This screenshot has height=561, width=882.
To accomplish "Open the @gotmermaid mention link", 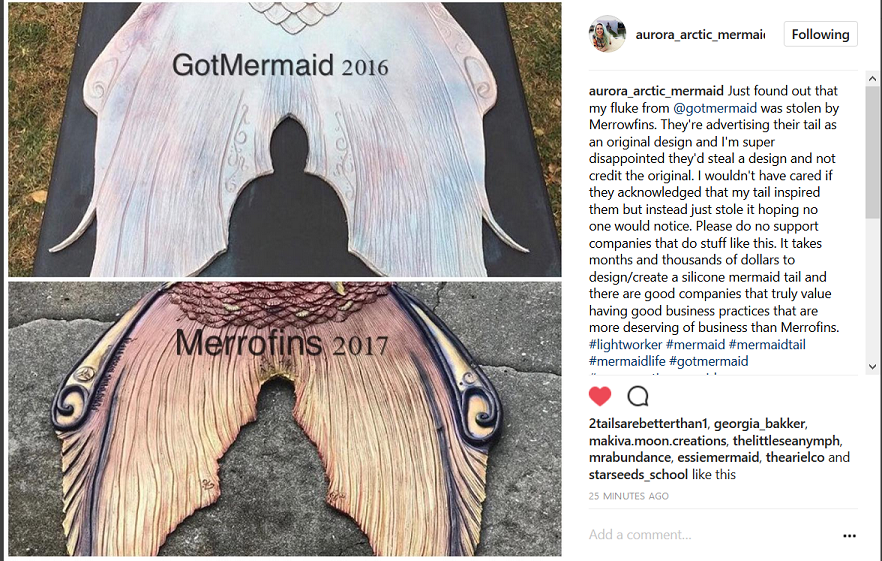I will coord(715,108).
